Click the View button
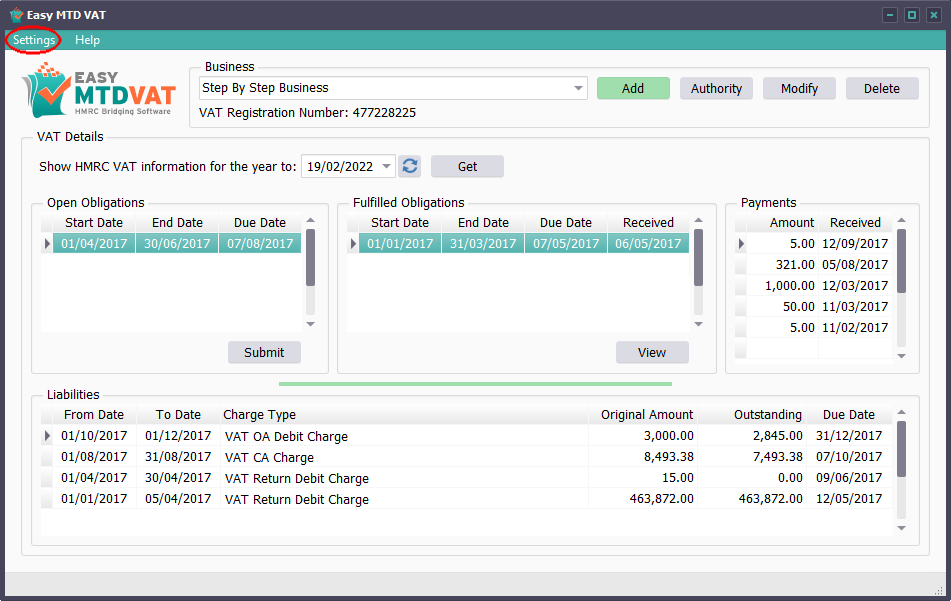This screenshot has width=951, height=601. [652, 352]
